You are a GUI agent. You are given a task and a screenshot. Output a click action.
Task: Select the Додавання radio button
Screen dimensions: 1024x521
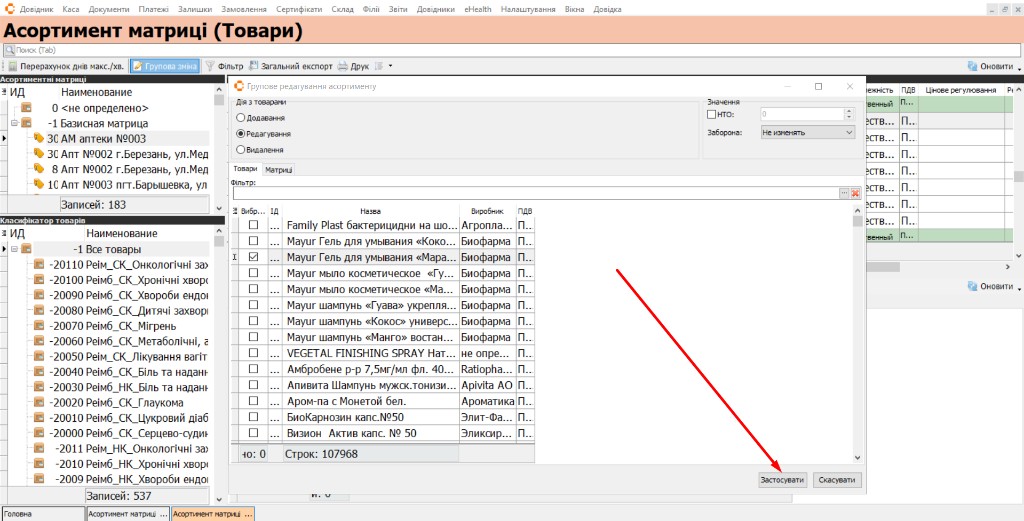pos(240,118)
